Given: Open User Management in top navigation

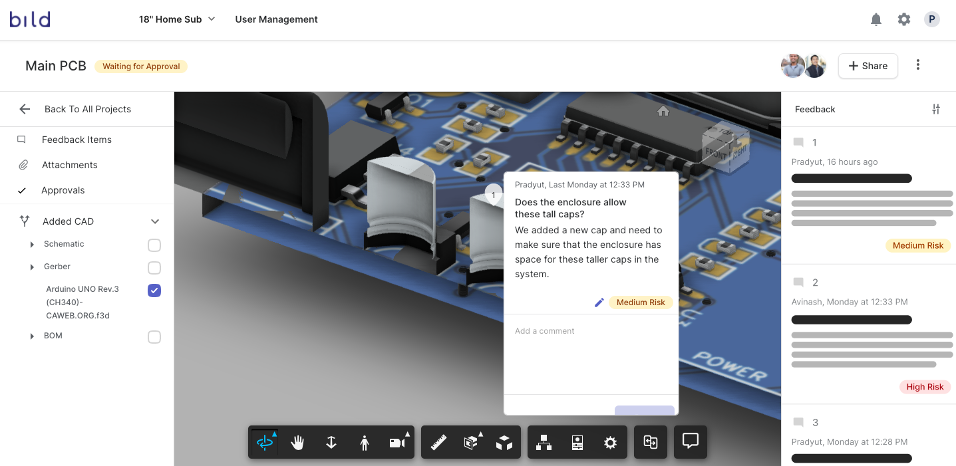Looking at the screenshot, I should pyautogui.click(x=276, y=20).
